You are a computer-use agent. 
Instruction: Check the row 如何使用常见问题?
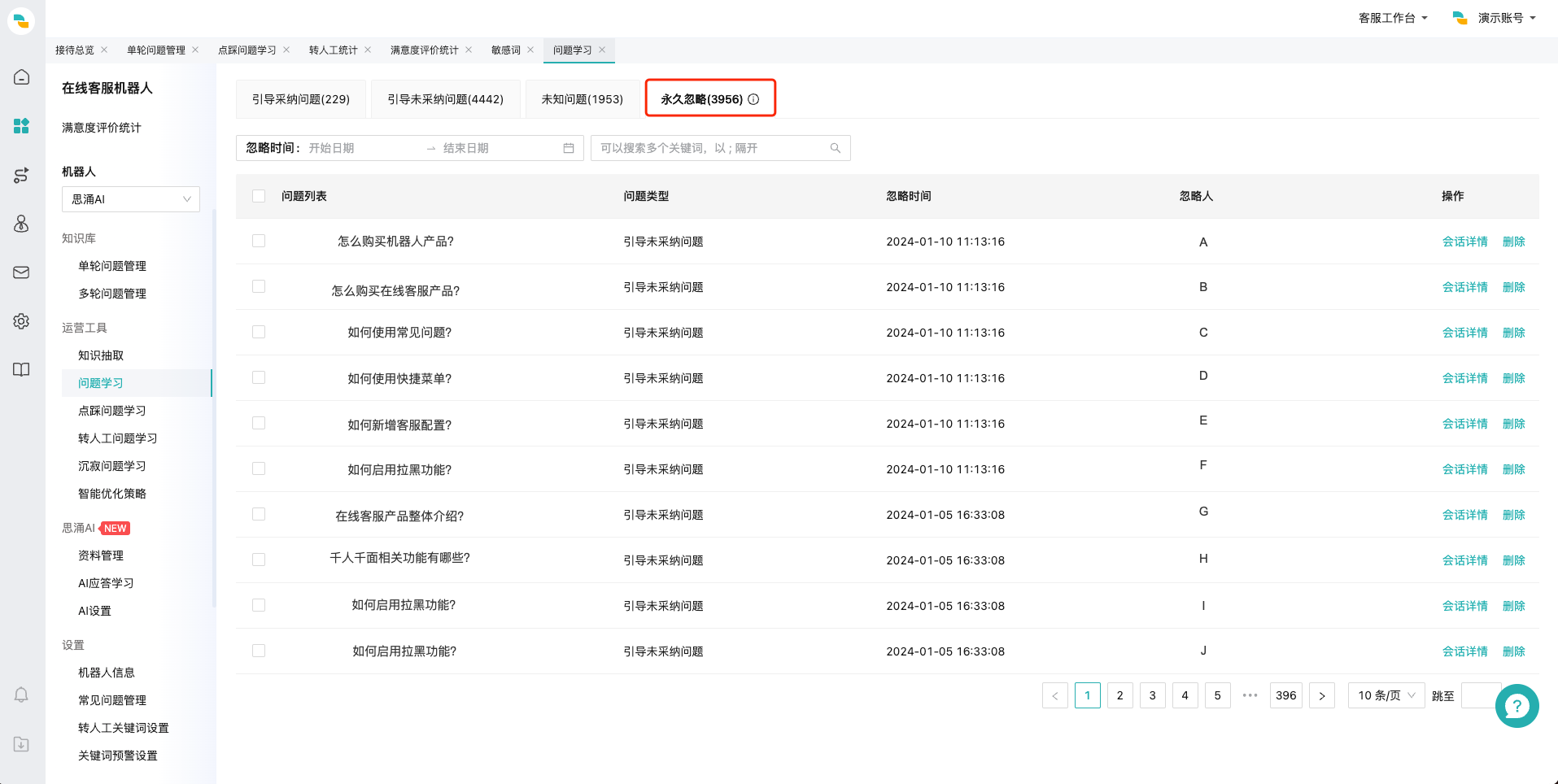[259, 332]
